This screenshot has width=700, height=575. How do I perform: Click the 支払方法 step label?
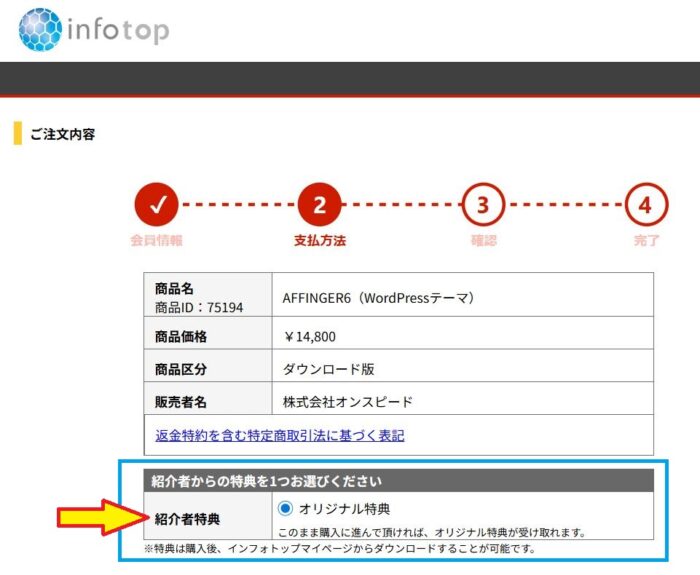(x=319, y=241)
